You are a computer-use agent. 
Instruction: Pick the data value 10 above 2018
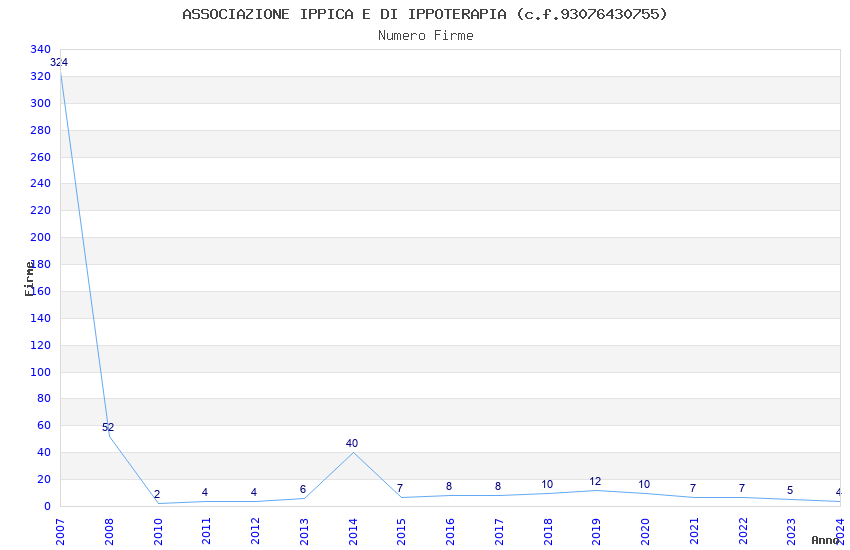[547, 484]
